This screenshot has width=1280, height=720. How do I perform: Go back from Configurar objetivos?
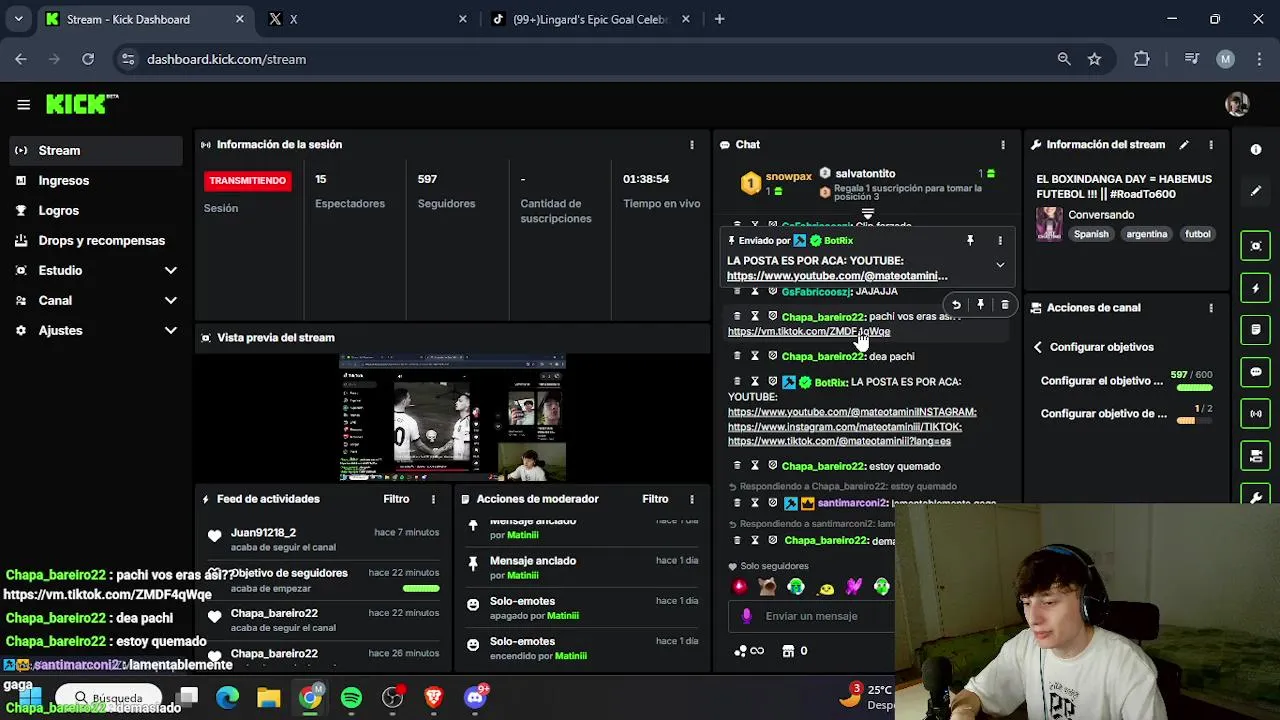[1038, 347]
